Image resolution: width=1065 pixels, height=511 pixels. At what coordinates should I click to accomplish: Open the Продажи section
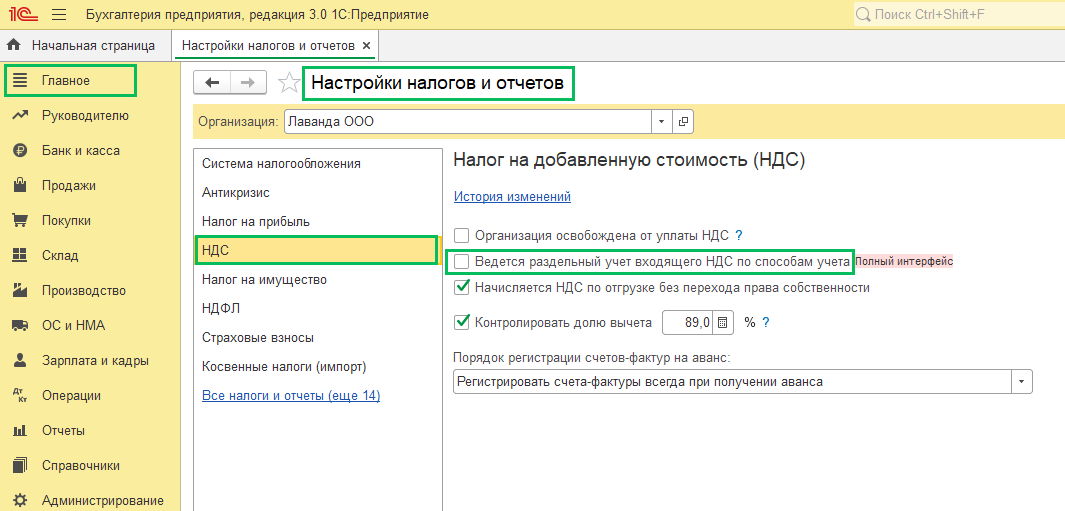(90, 186)
